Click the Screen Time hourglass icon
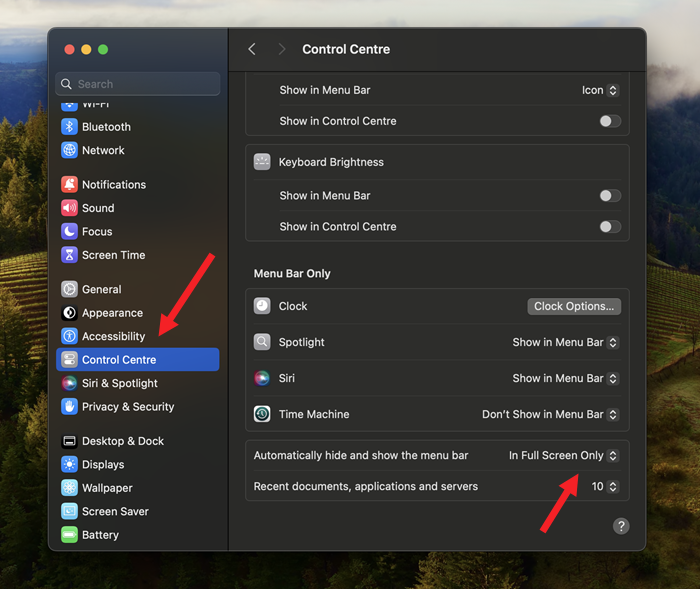The height and width of the screenshot is (589, 700). pyautogui.click(x=69, y=255)
